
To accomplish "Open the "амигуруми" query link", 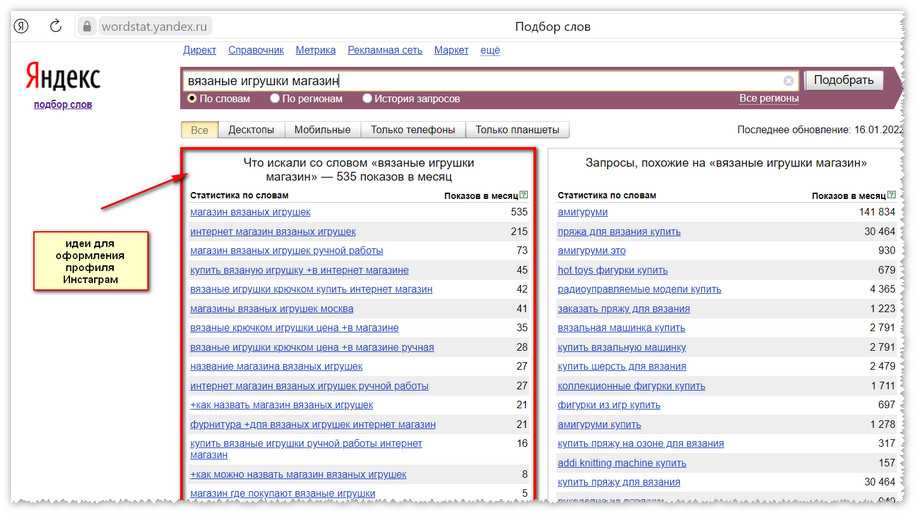I will [x=582, y=212].
